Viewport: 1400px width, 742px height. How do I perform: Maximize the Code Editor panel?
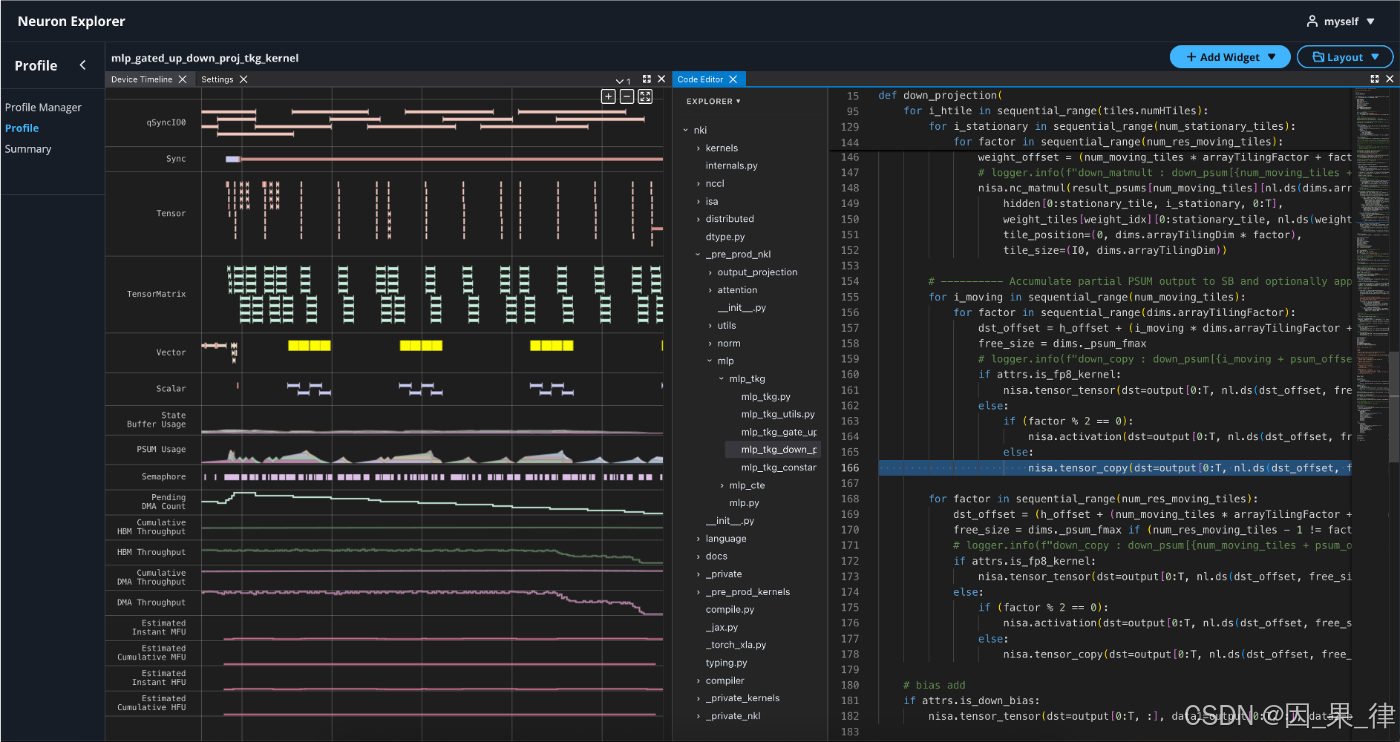click(x=1375, y=79)
